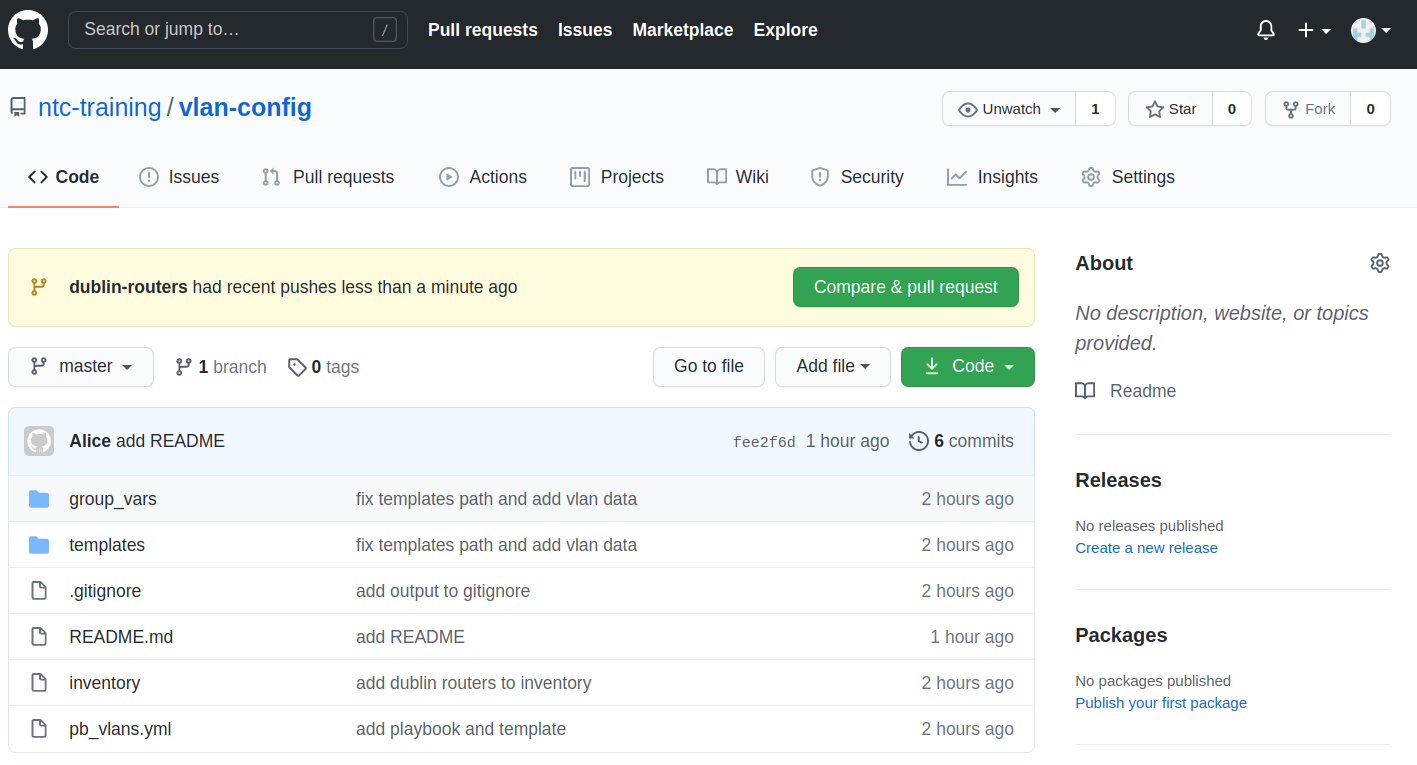Click the commit history clock icon
The image size is (1417, 765).
click(918, 441)
